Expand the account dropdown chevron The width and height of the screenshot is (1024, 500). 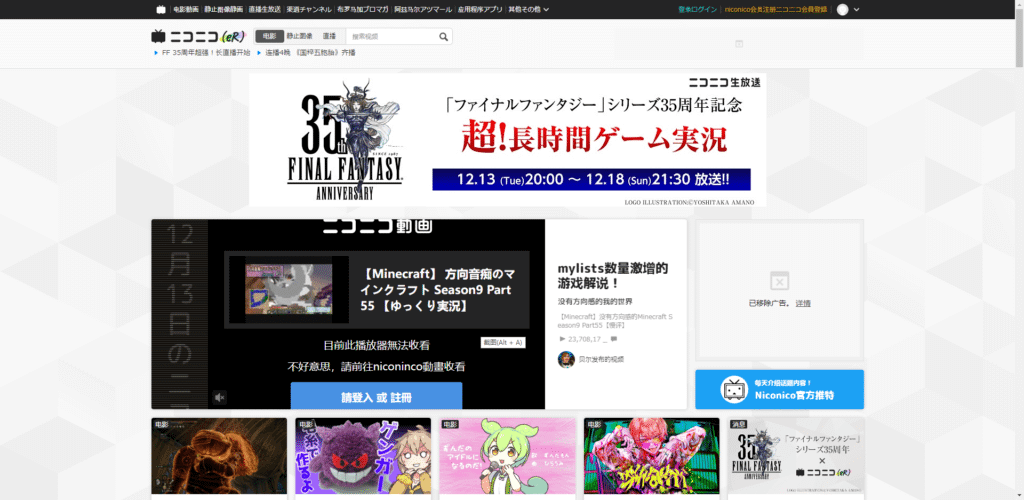pos(857,10)
